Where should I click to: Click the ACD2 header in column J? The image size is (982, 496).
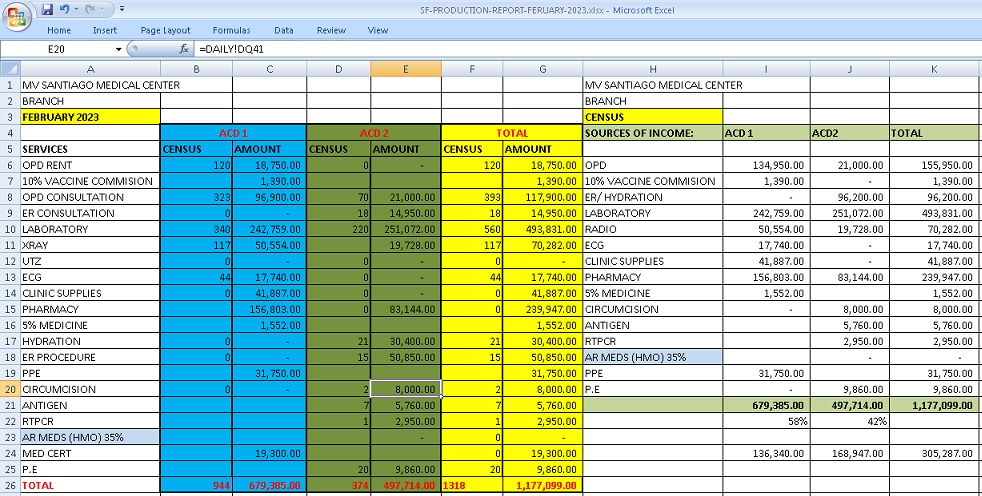pyautogui.click(x=850, y=133)
